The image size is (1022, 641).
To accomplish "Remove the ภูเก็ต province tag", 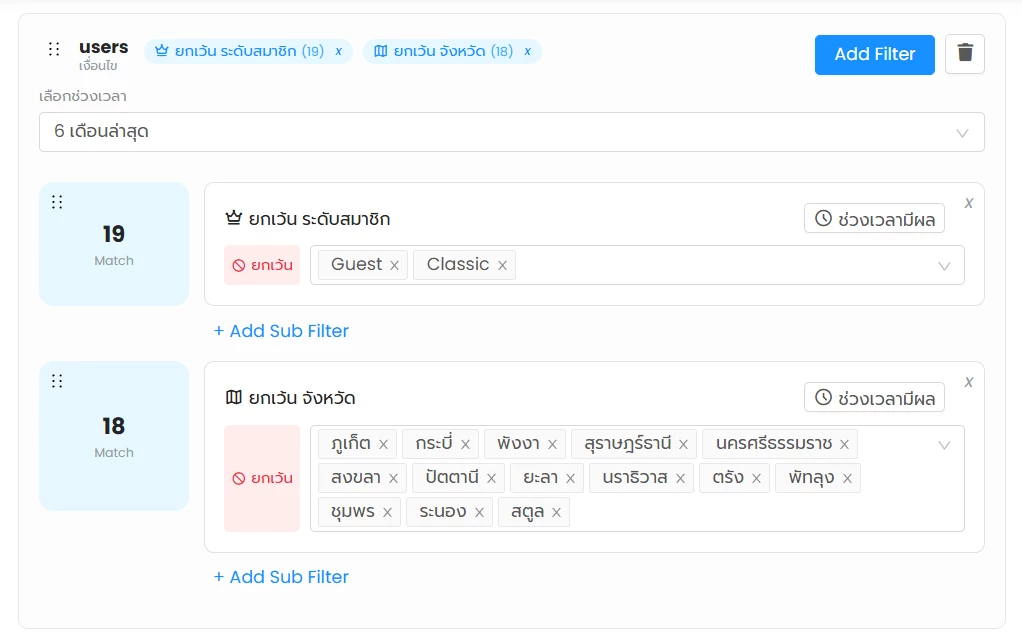I will [x=383, y=444].
